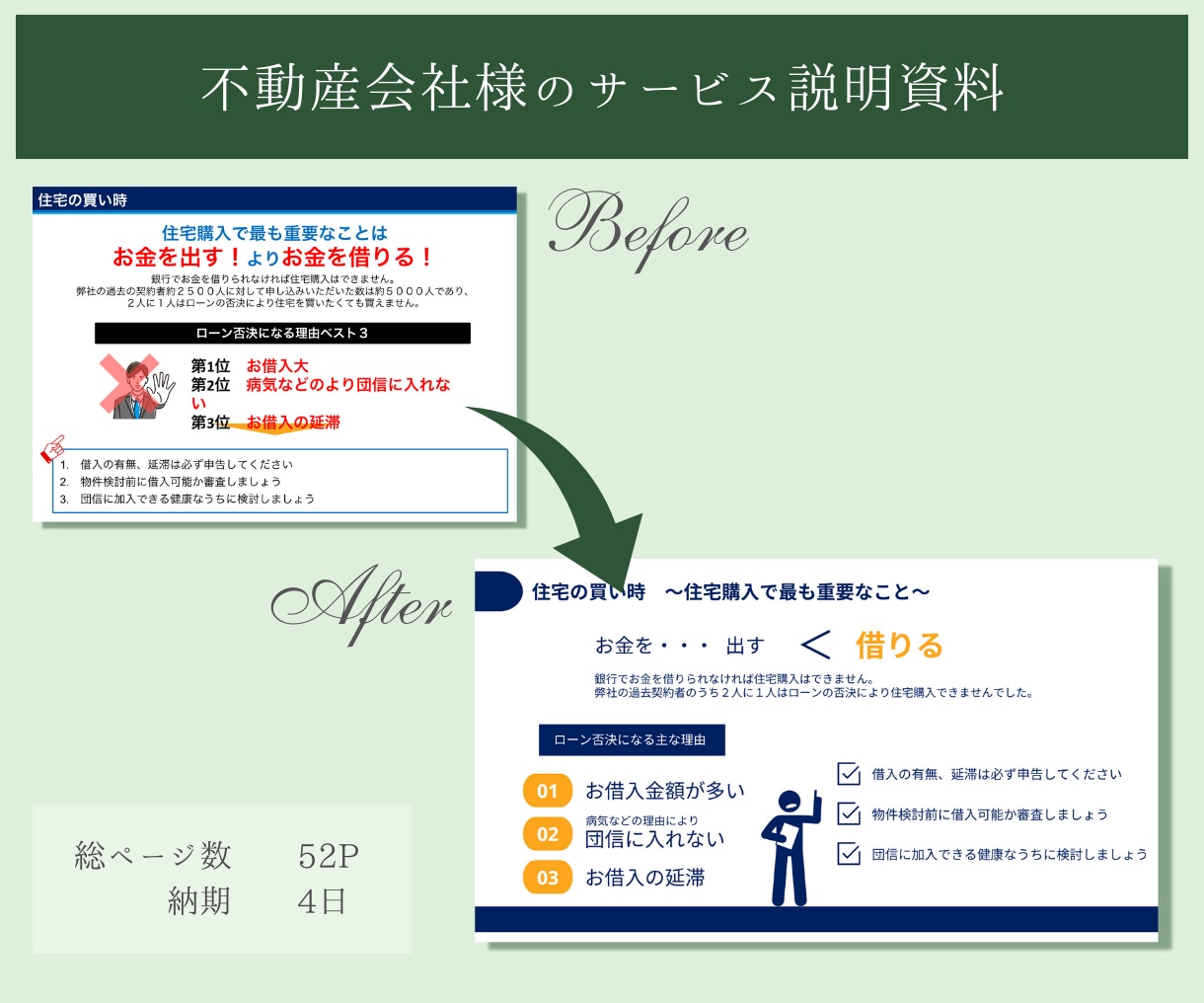Click the checkbox beside 団信に加入できる健康なうちに

[x=849, y=854]
